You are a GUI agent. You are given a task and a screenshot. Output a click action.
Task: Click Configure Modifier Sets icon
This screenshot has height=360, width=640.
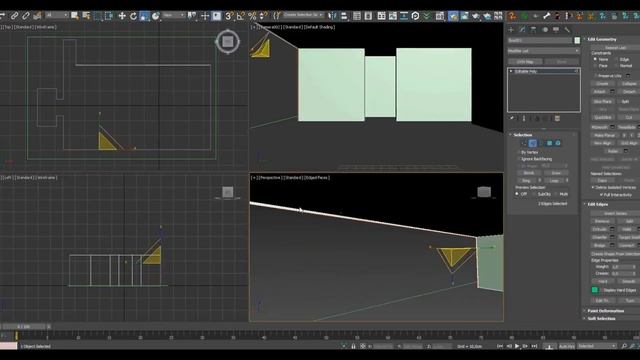click(x=557, y=118)
